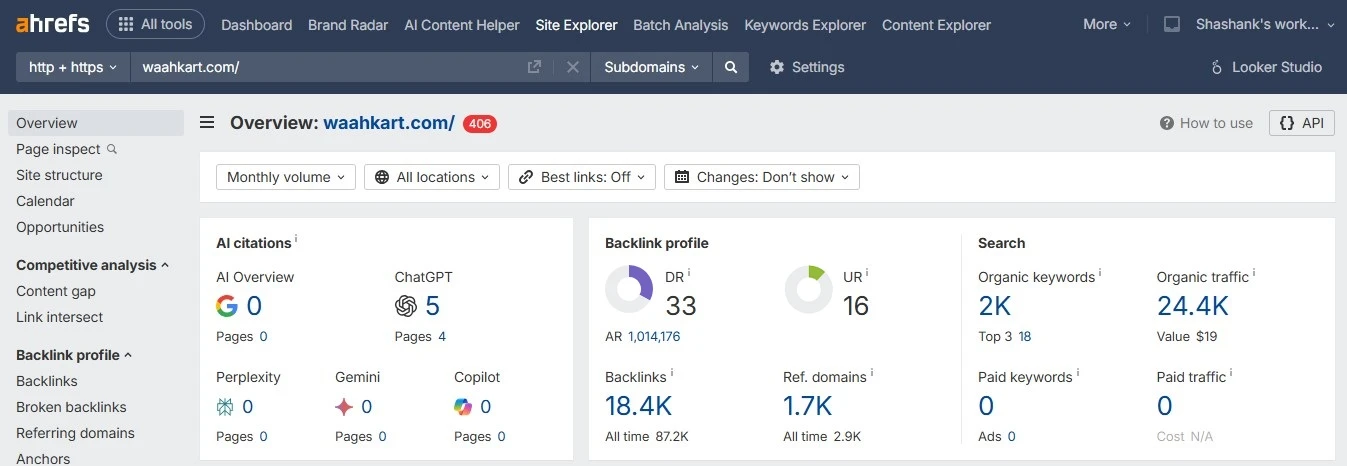1347x466 pixels.
Task: Click the magnifier search button
Action: (731, 67)
